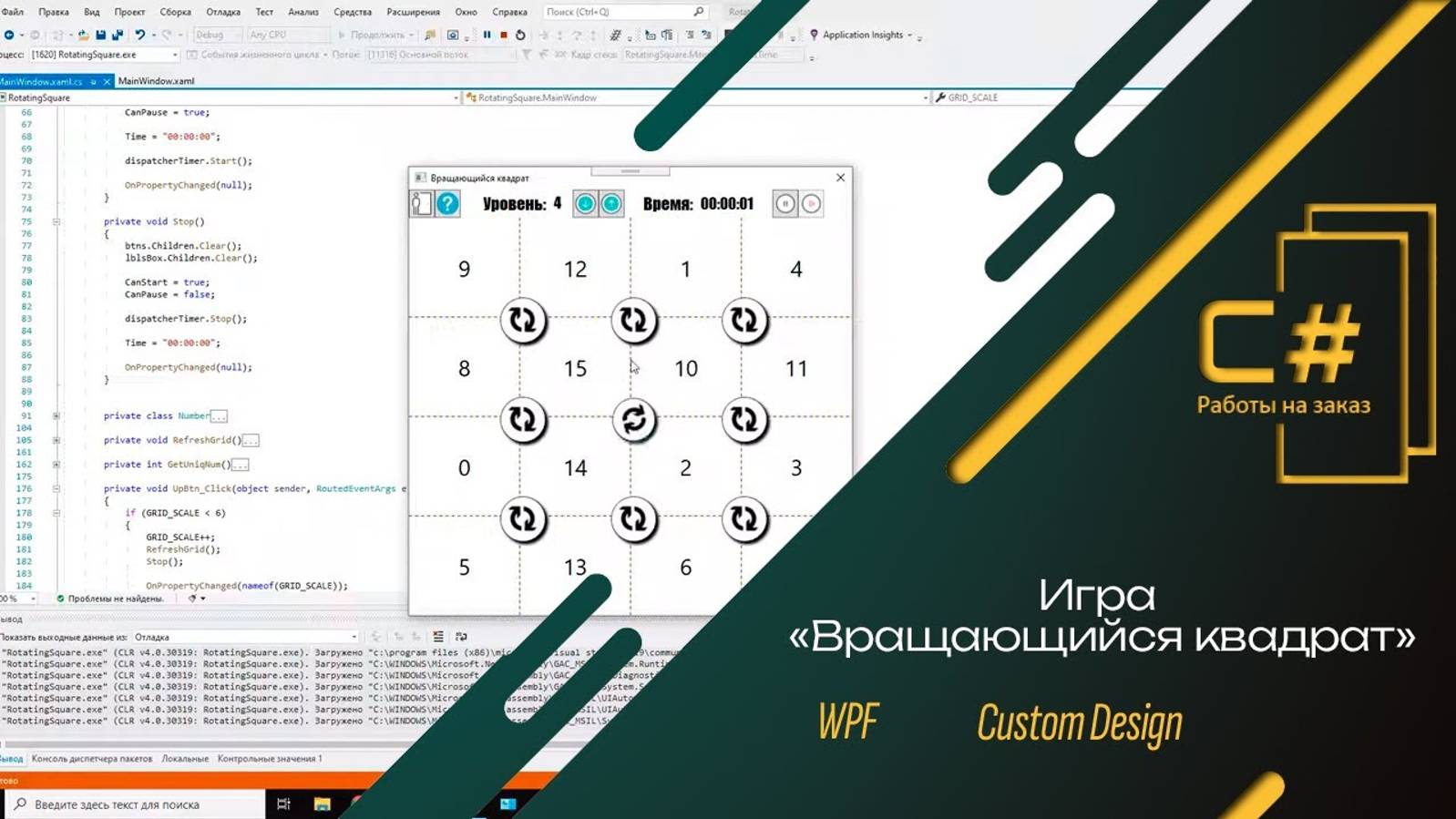Open the Справка menu
The image size is (1456, 819).
tap(509, 12)
